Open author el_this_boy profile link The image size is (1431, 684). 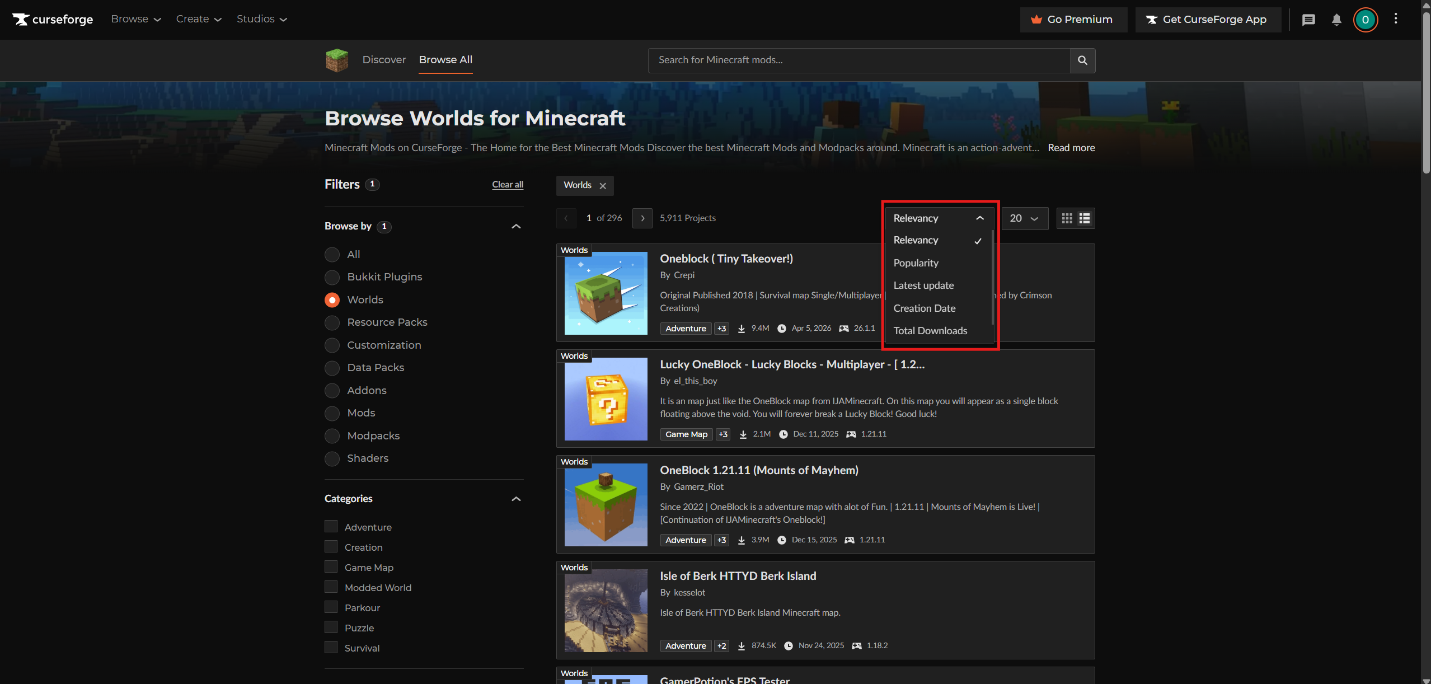pos(696,381)
